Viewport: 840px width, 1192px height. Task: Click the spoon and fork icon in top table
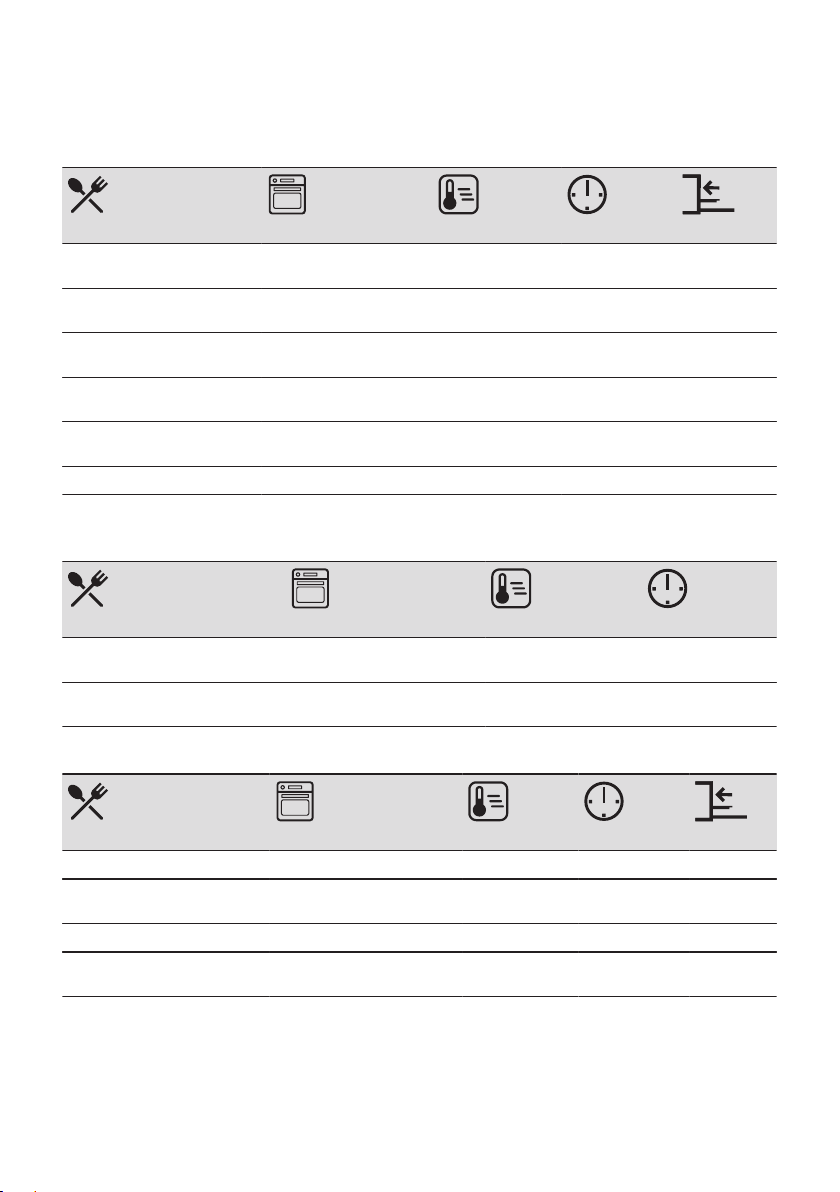click(88, 195)
